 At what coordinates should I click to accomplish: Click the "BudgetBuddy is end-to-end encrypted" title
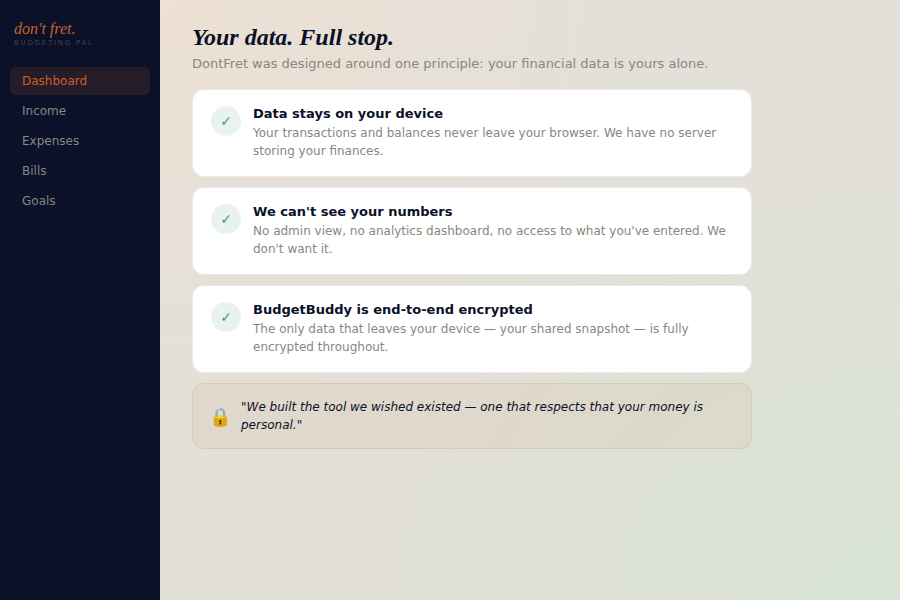pos(393,310)
